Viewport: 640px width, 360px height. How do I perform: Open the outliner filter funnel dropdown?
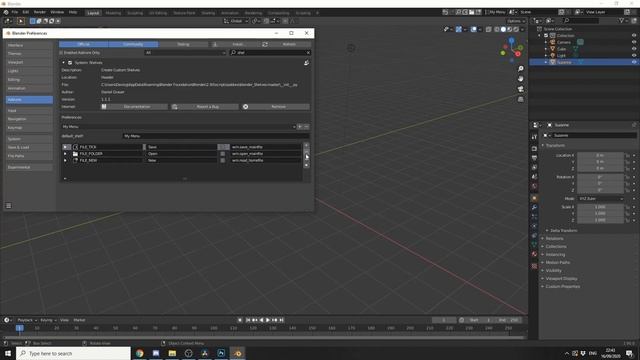[x=623, y=20]
